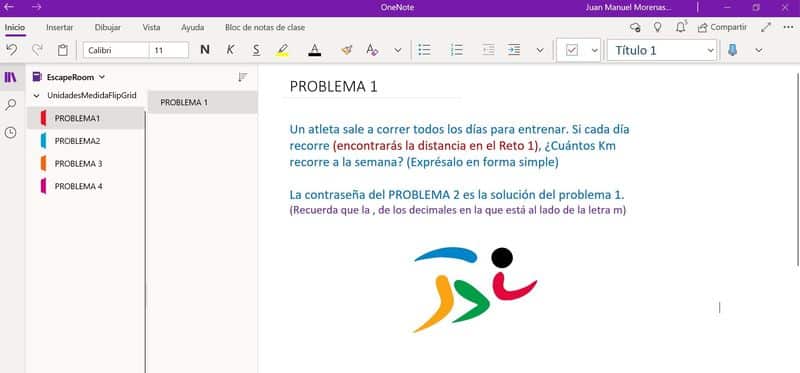This screenshot has width=800, height=373.
Task: Click the Compartir share button
Action: (x=722, y=27)
